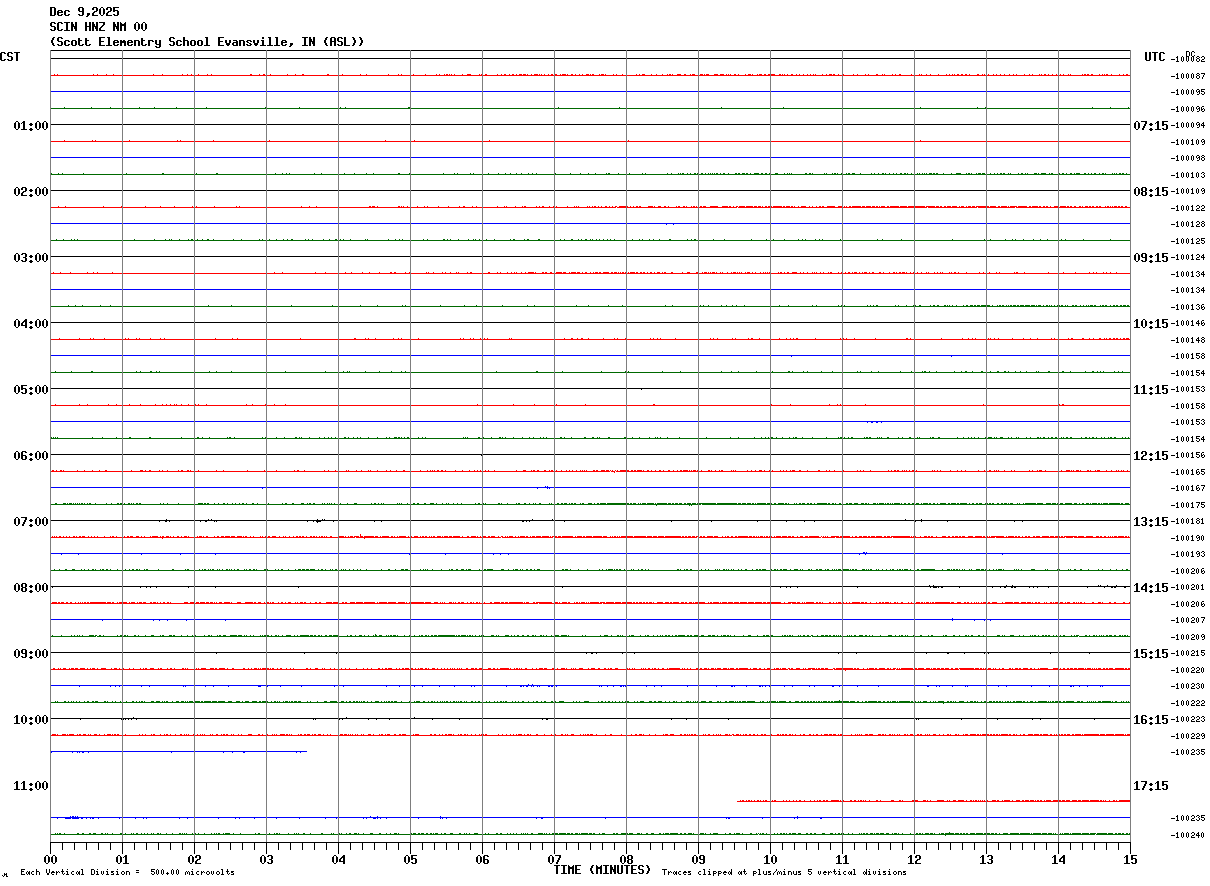Click minute tick label "06" on bottom axis
The width and height of the screenshot is (1210, 886).
click(x=482, y=860)
